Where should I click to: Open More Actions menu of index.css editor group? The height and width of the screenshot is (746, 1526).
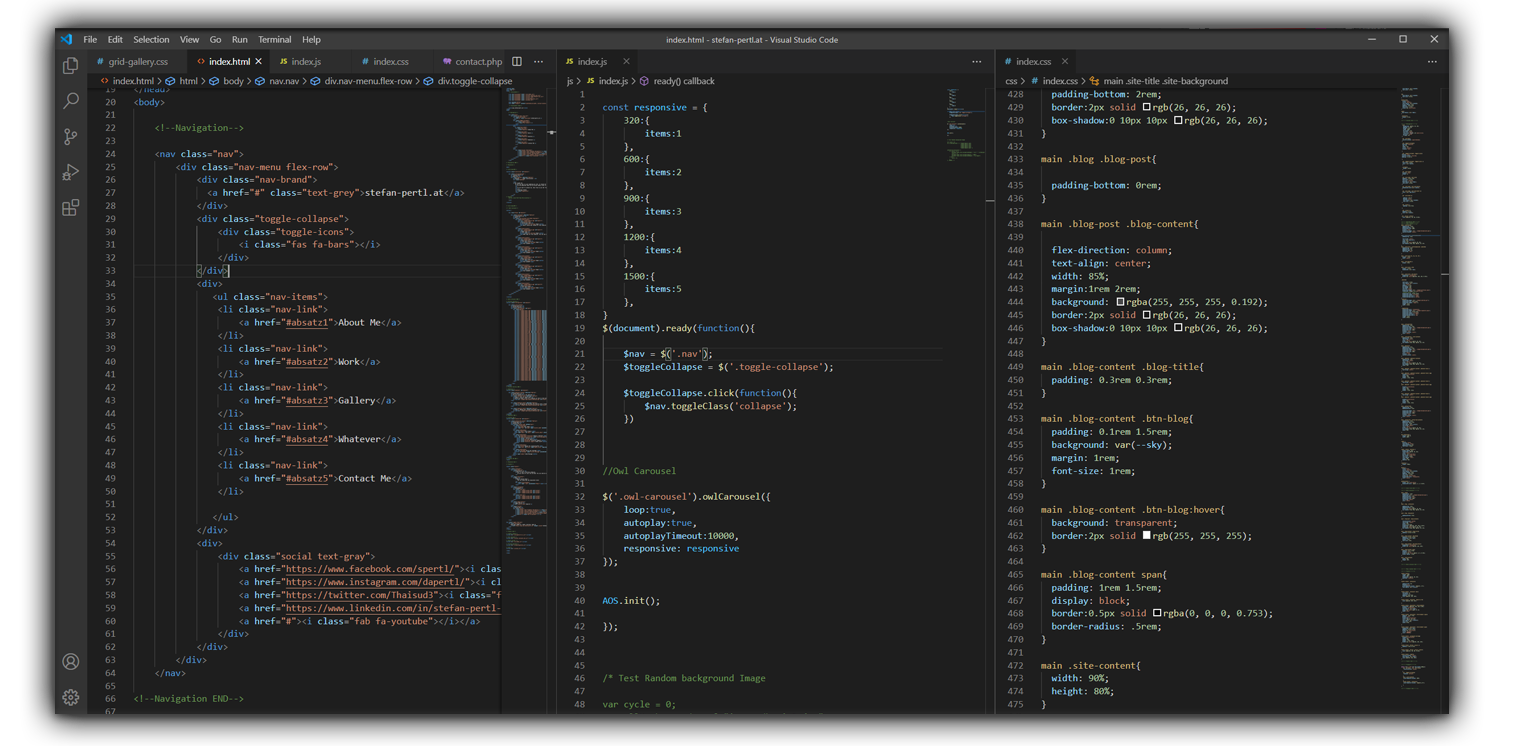[x=1432, y=62]
